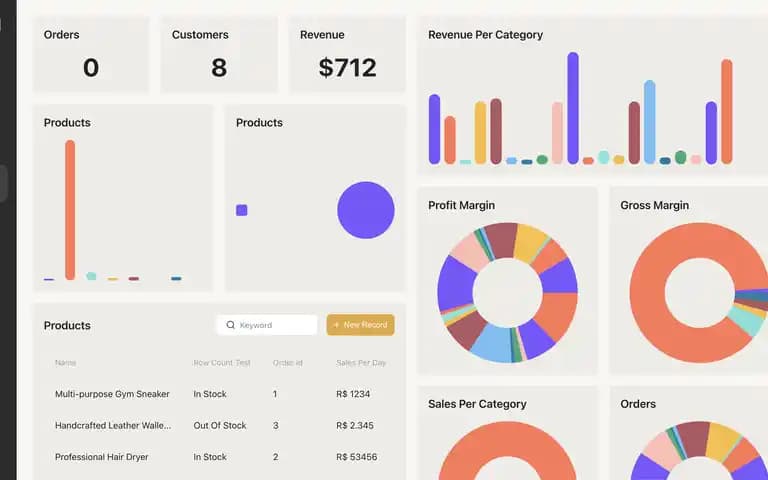The image size is (768, 480).
Task: Focus the Keyword search field
Action: point(267,325)
